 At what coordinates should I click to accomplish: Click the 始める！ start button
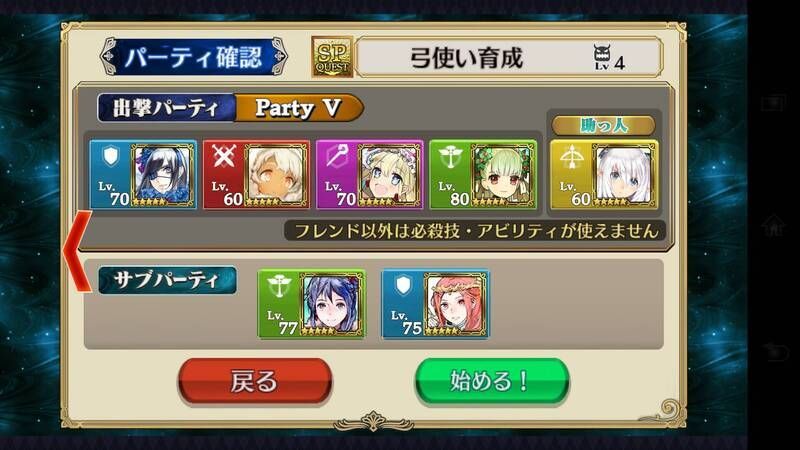click(491, 381)
